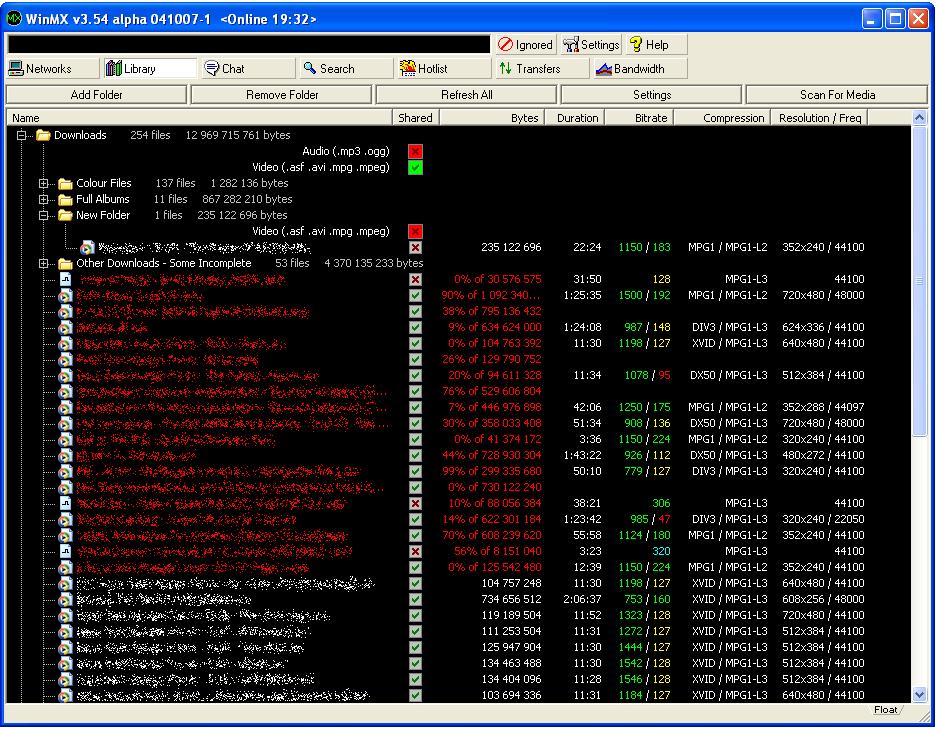936x729 pixels.
Task: Toggle shared box for 10% of 88 056 384 file
Action: (x=415, y=503)
